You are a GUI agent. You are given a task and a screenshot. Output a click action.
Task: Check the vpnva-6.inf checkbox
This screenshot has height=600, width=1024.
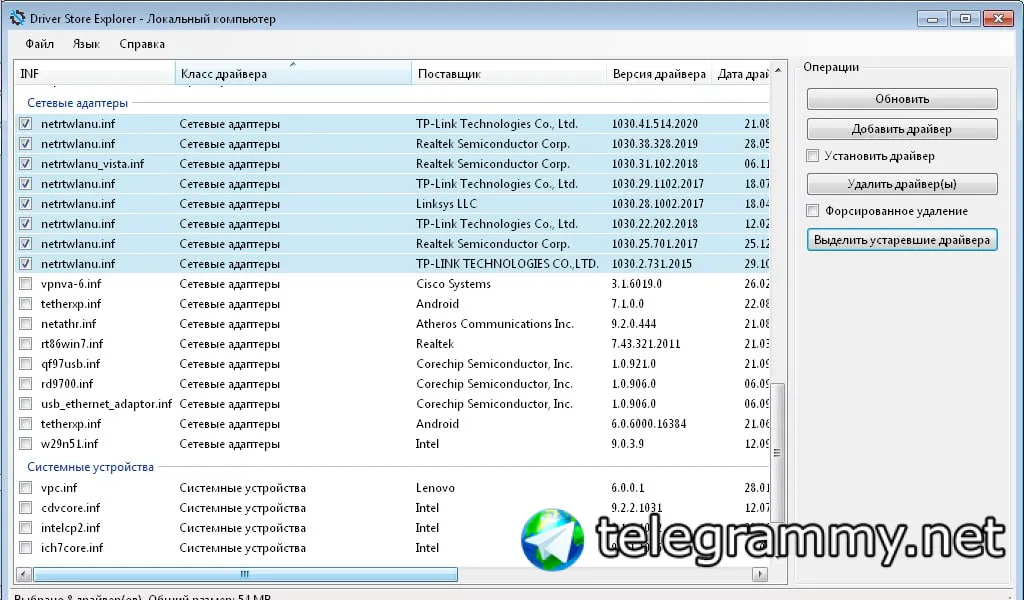coord(25,283)
